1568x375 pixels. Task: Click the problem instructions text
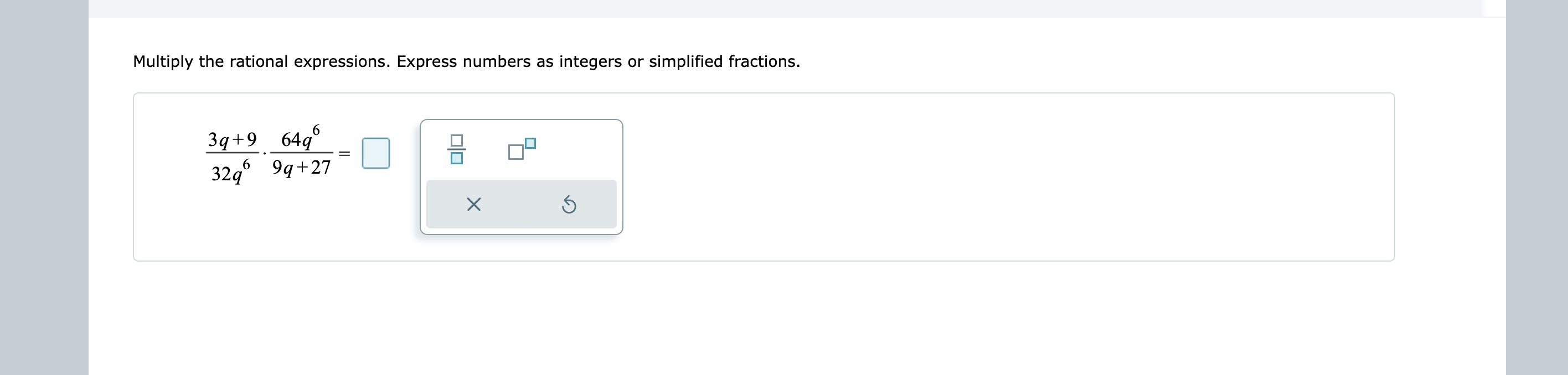pos(466,61)
